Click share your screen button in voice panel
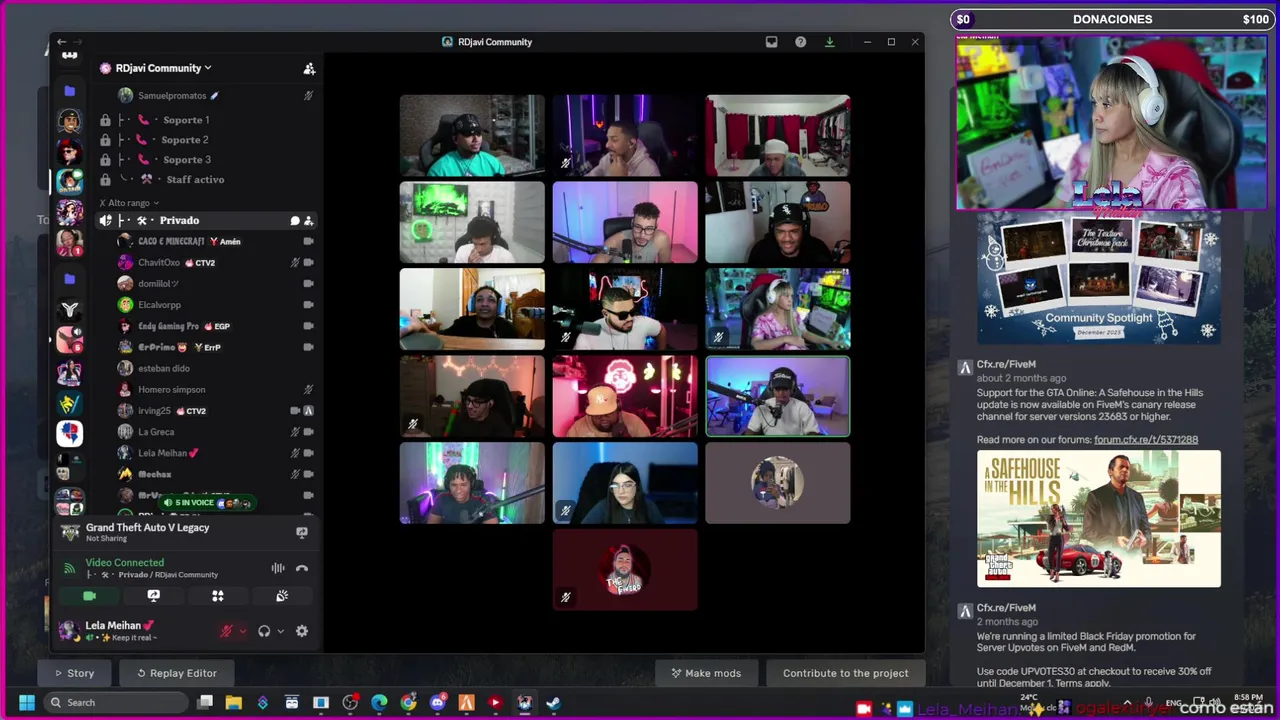 point(153,595)
